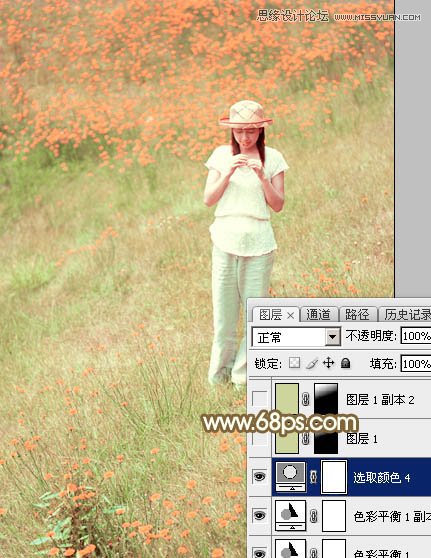Click link icon of 图层 1 副本 2
431x558 pixels.
pyautogui.click(x=306, y=399)
